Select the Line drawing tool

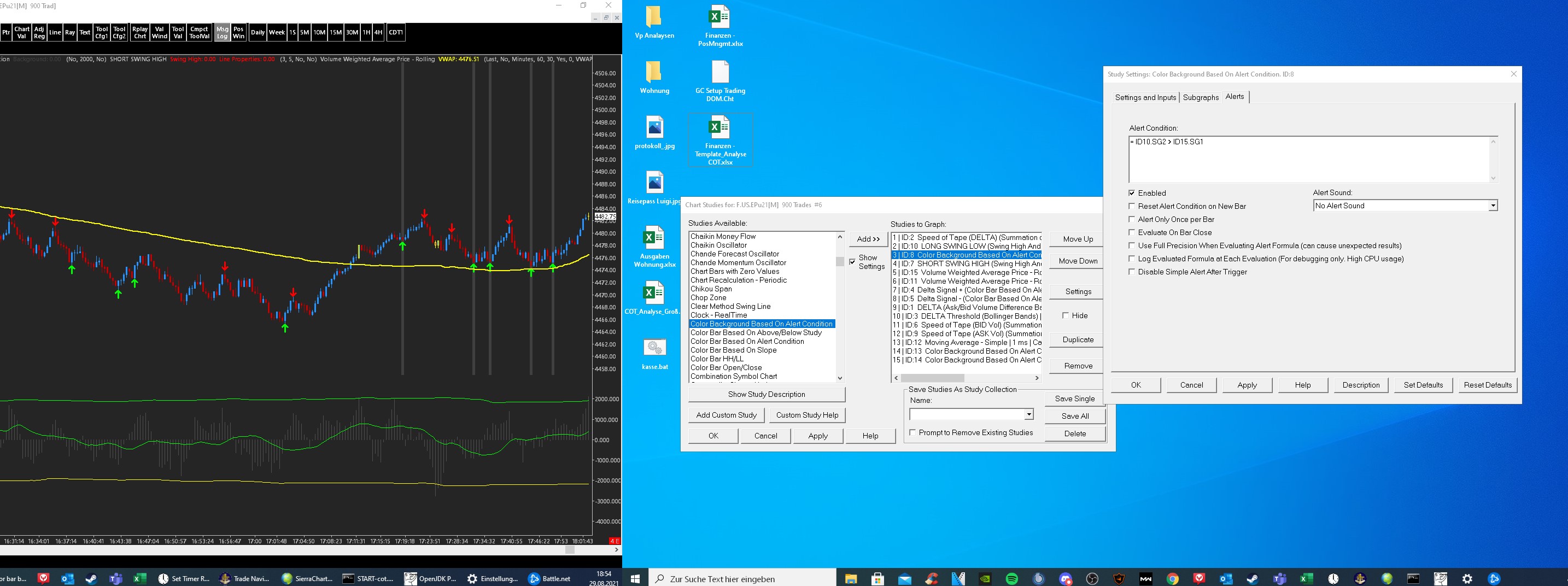point(55,33)
